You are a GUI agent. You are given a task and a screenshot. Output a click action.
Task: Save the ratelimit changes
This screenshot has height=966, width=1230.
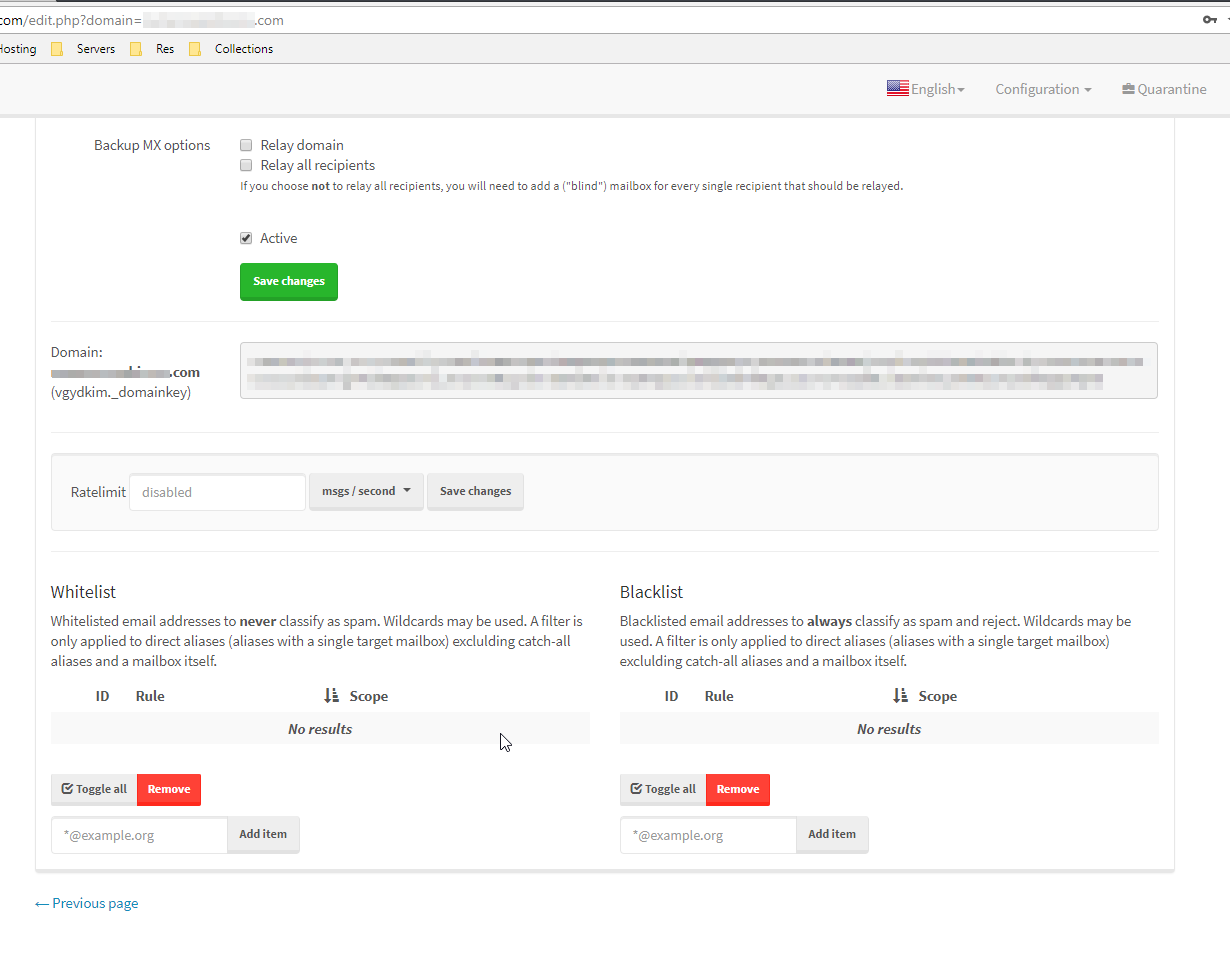475,491
